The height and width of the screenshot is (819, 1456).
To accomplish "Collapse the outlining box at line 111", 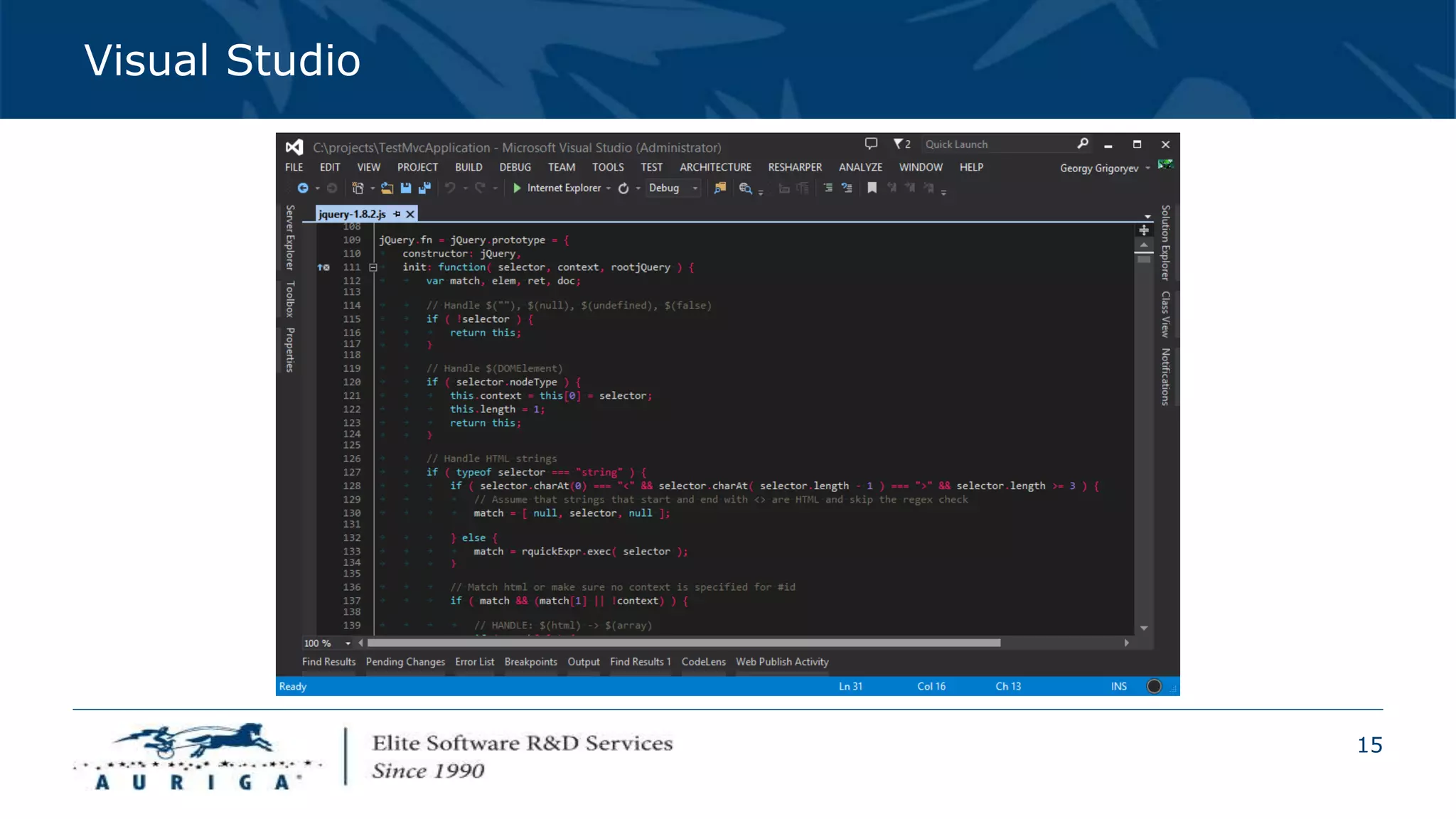I will [x=373, y=267].
